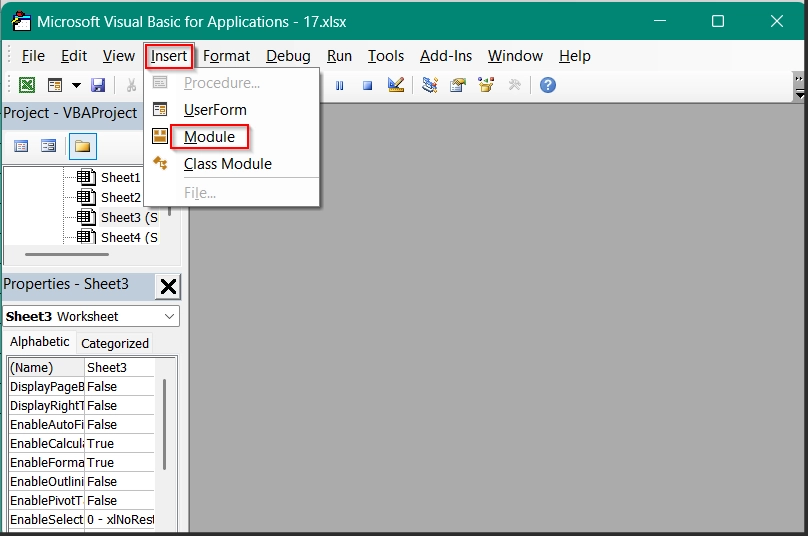Click the (Name) property label
Image resolution: width=808 pixels, height=536 pixels.
point(46,367)
